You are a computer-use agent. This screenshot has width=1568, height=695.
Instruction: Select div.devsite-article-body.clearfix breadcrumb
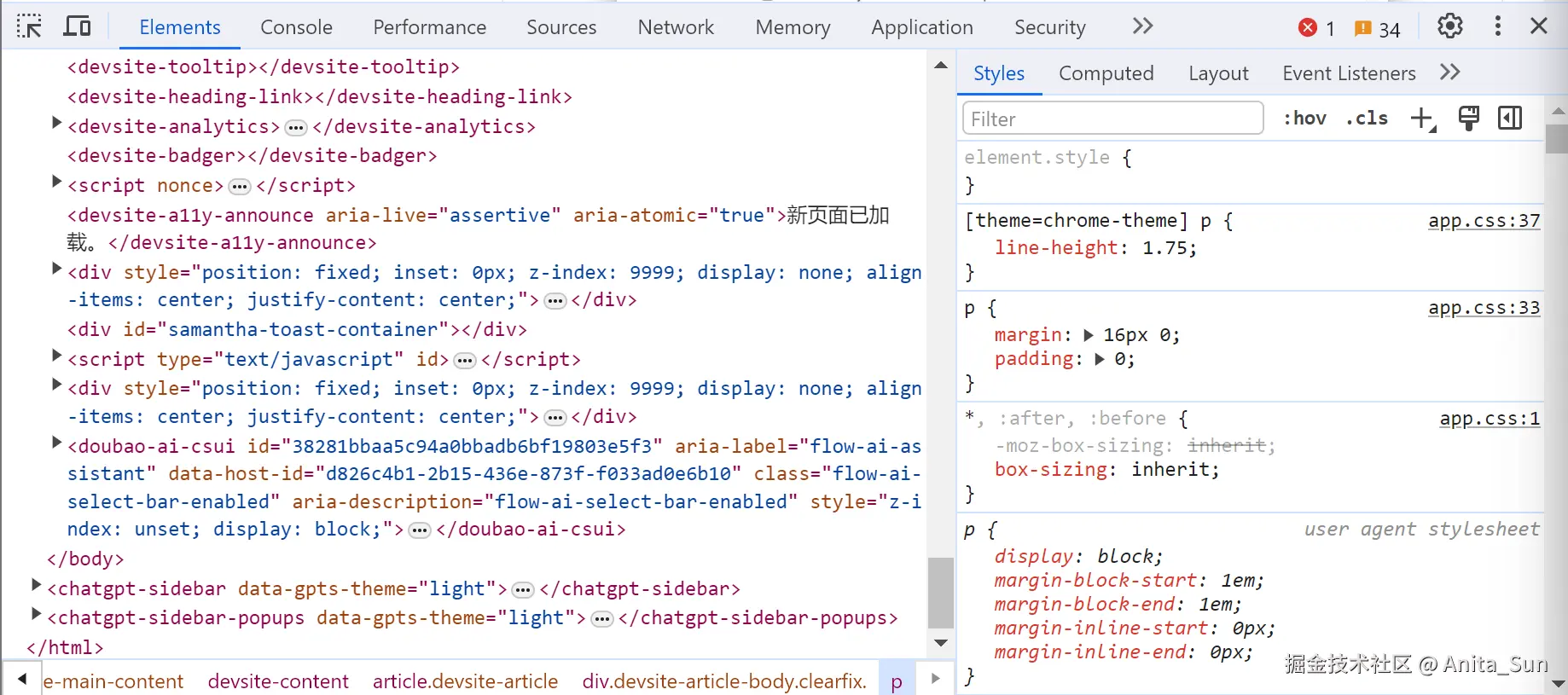(x=724, y=681)
